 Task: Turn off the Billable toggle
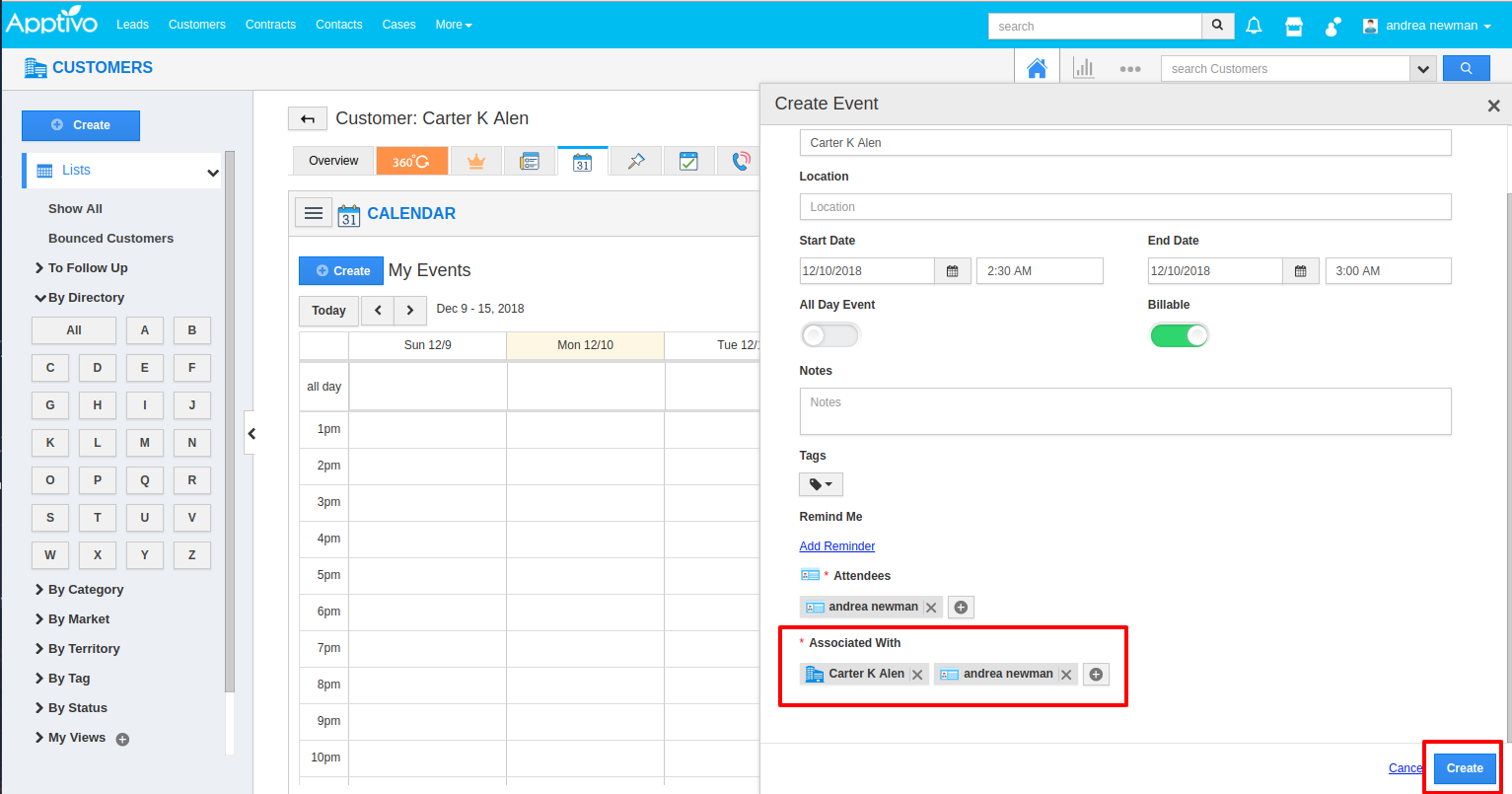[1179, 335]
